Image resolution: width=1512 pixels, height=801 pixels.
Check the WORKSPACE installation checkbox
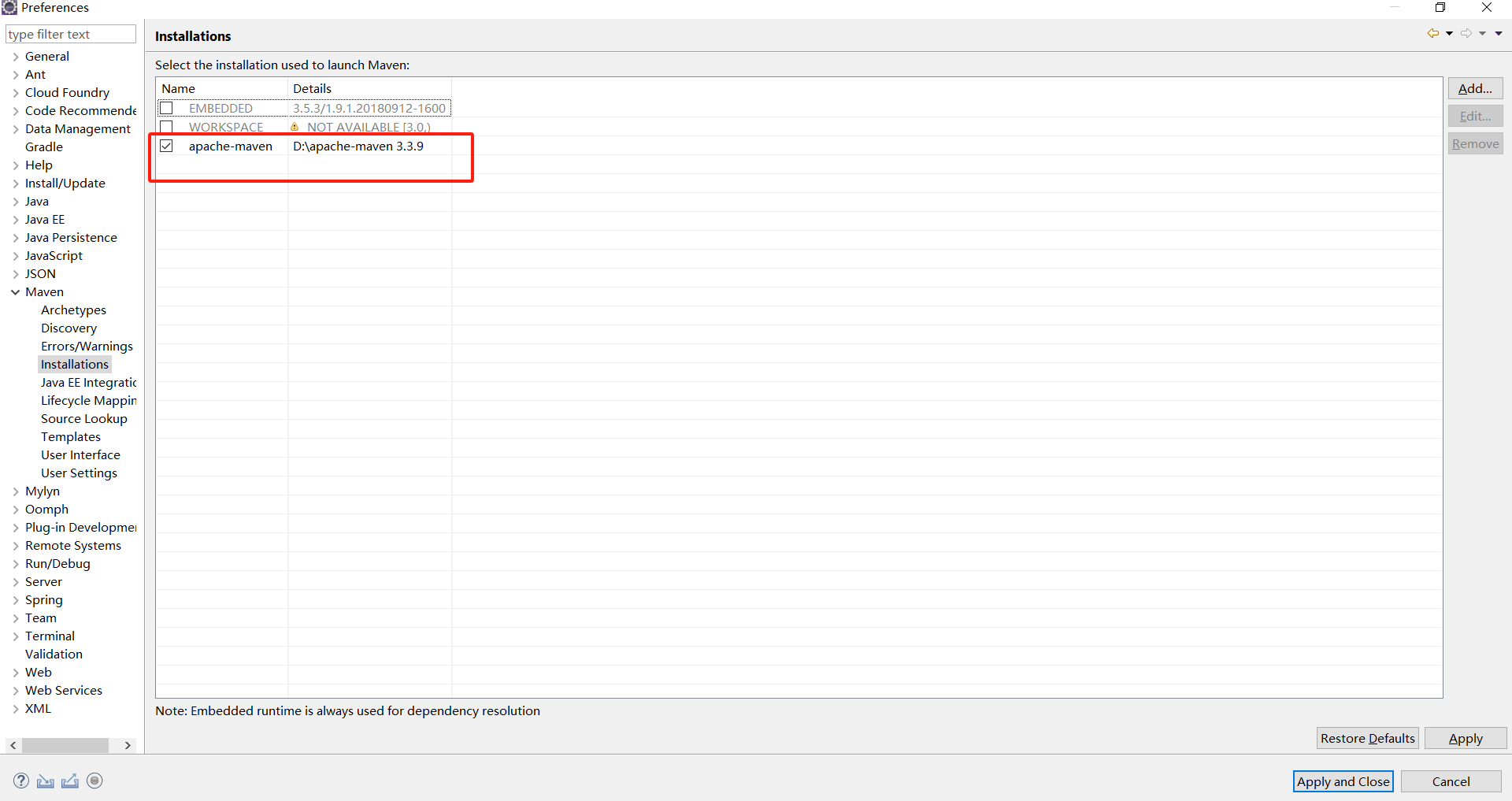[166, 127]
